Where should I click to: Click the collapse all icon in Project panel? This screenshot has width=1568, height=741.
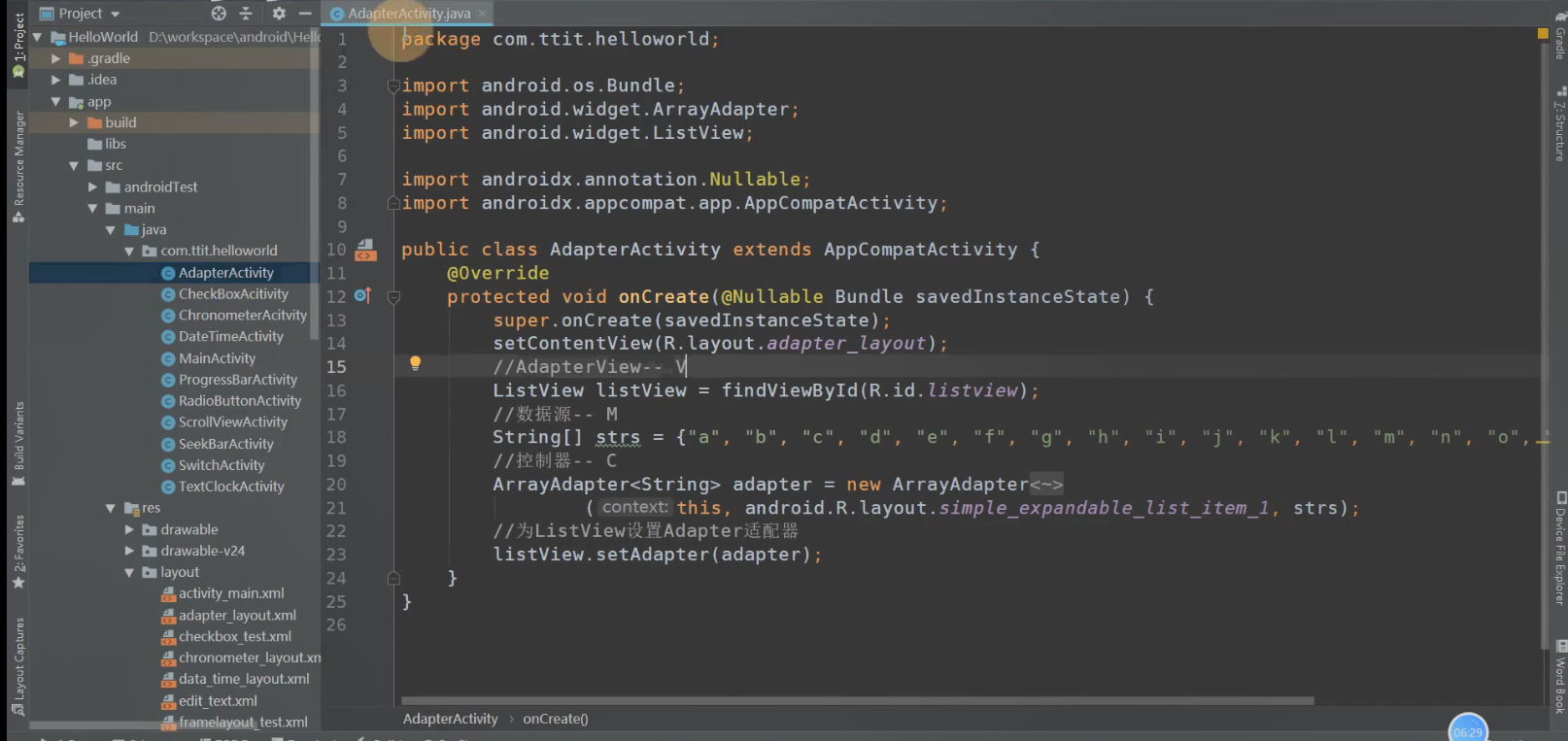(246, 14)
